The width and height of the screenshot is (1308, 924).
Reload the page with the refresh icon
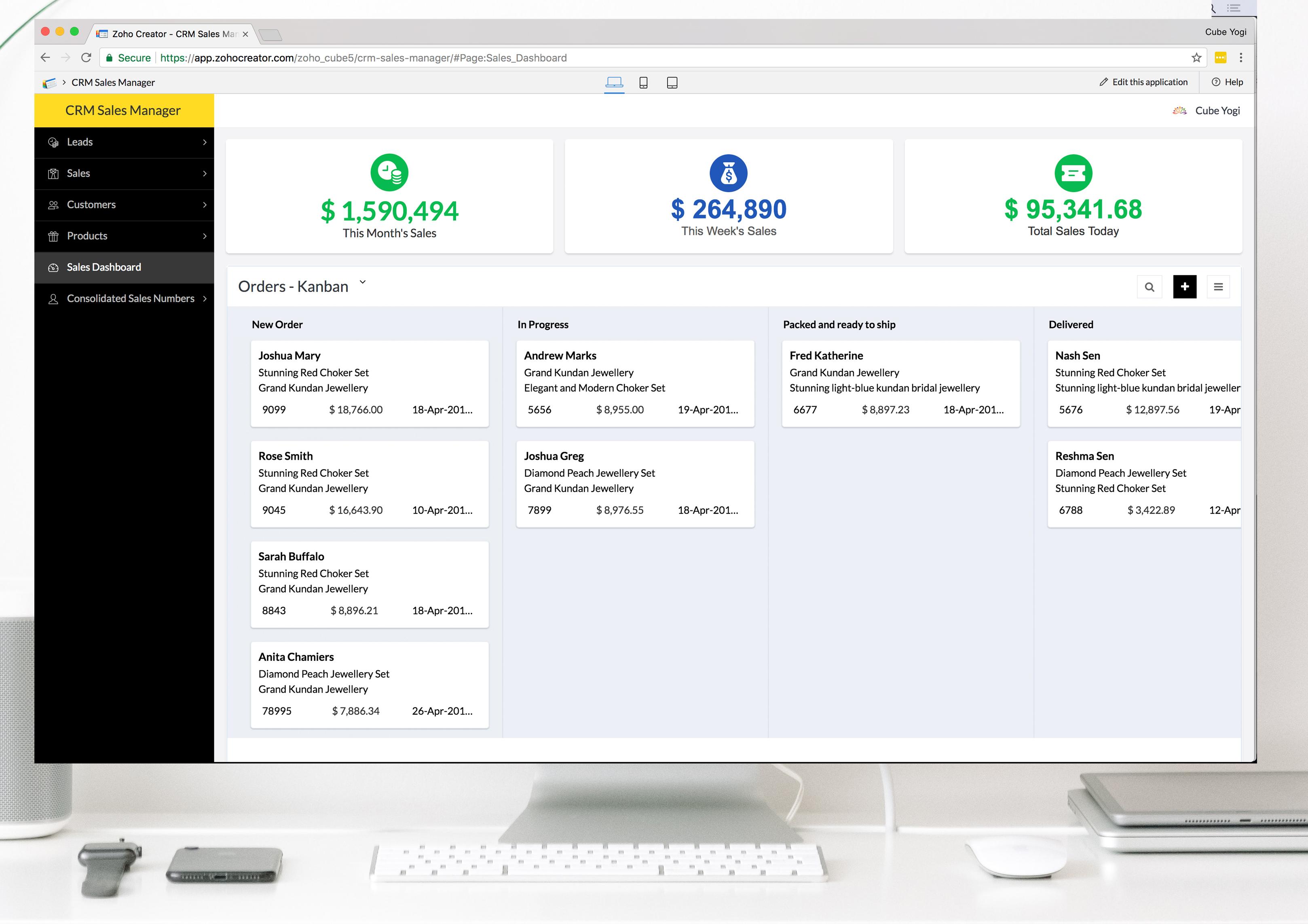coord(86,57)
